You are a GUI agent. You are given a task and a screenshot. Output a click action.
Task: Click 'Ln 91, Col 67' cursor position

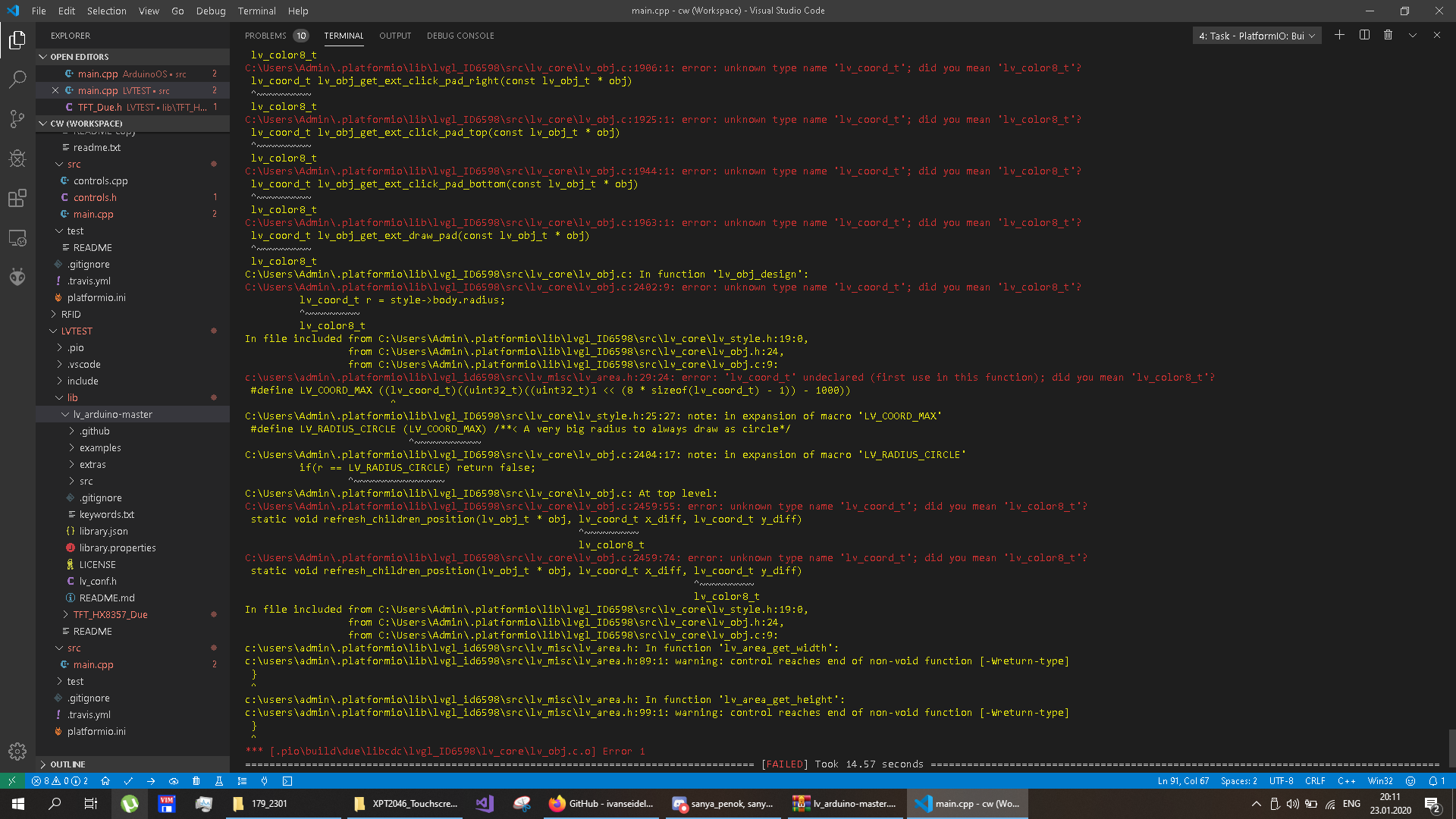(1183, 780)
